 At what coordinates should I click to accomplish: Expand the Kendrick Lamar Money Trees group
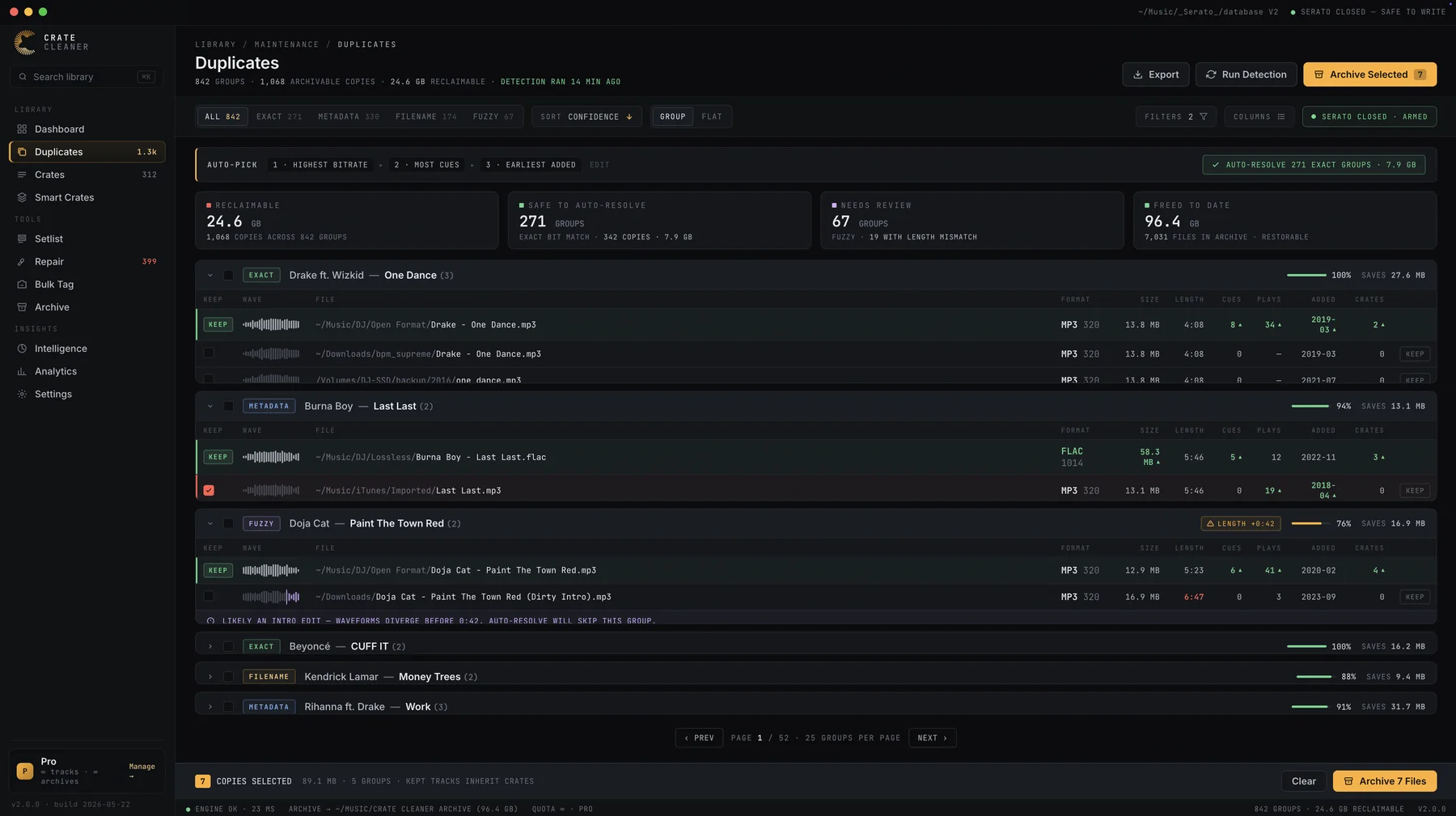coord(210,677)
